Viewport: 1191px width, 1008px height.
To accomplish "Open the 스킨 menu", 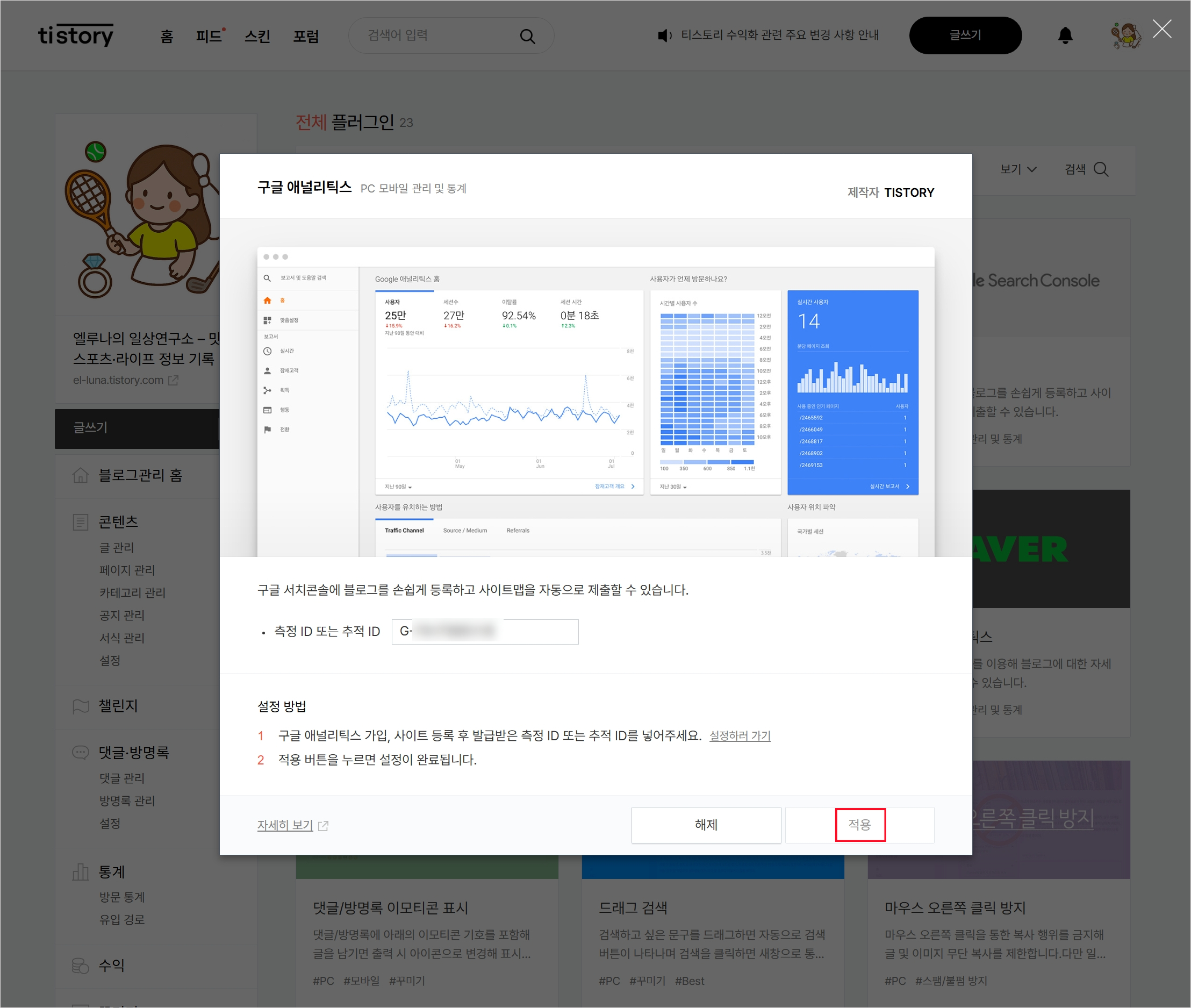I will (257, 37).
